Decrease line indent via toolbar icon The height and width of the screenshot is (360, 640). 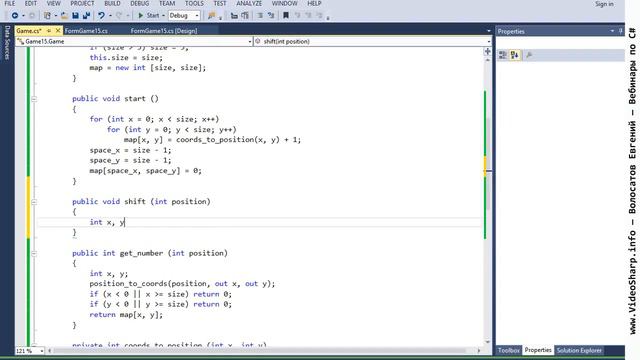point(260,16)
